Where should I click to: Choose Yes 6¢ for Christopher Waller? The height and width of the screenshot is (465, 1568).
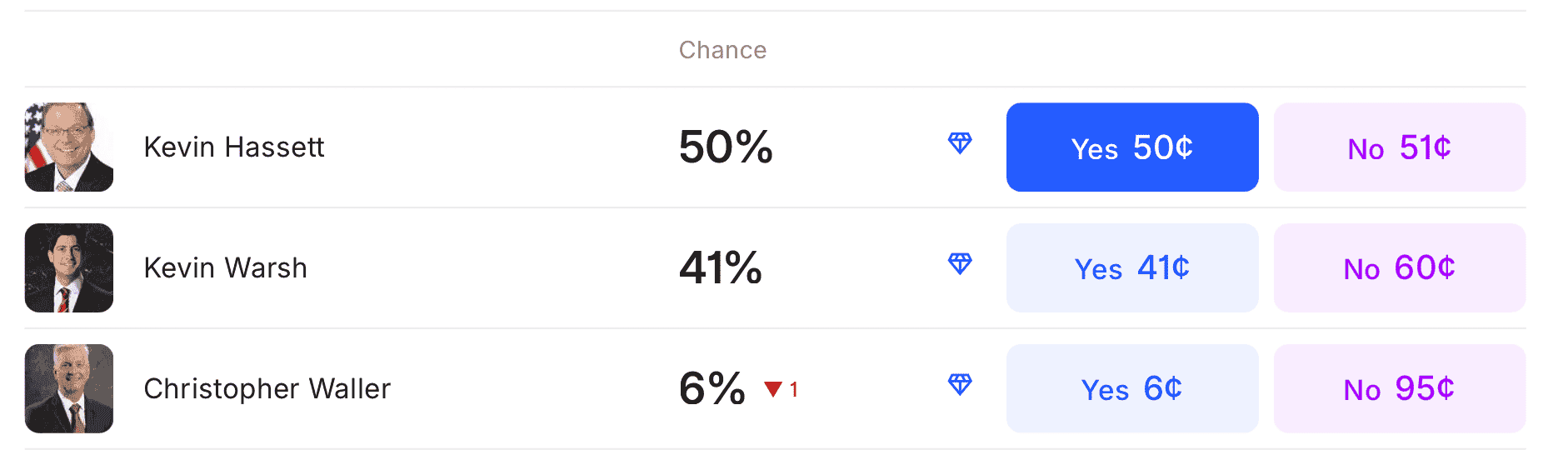pos(1131,388)
